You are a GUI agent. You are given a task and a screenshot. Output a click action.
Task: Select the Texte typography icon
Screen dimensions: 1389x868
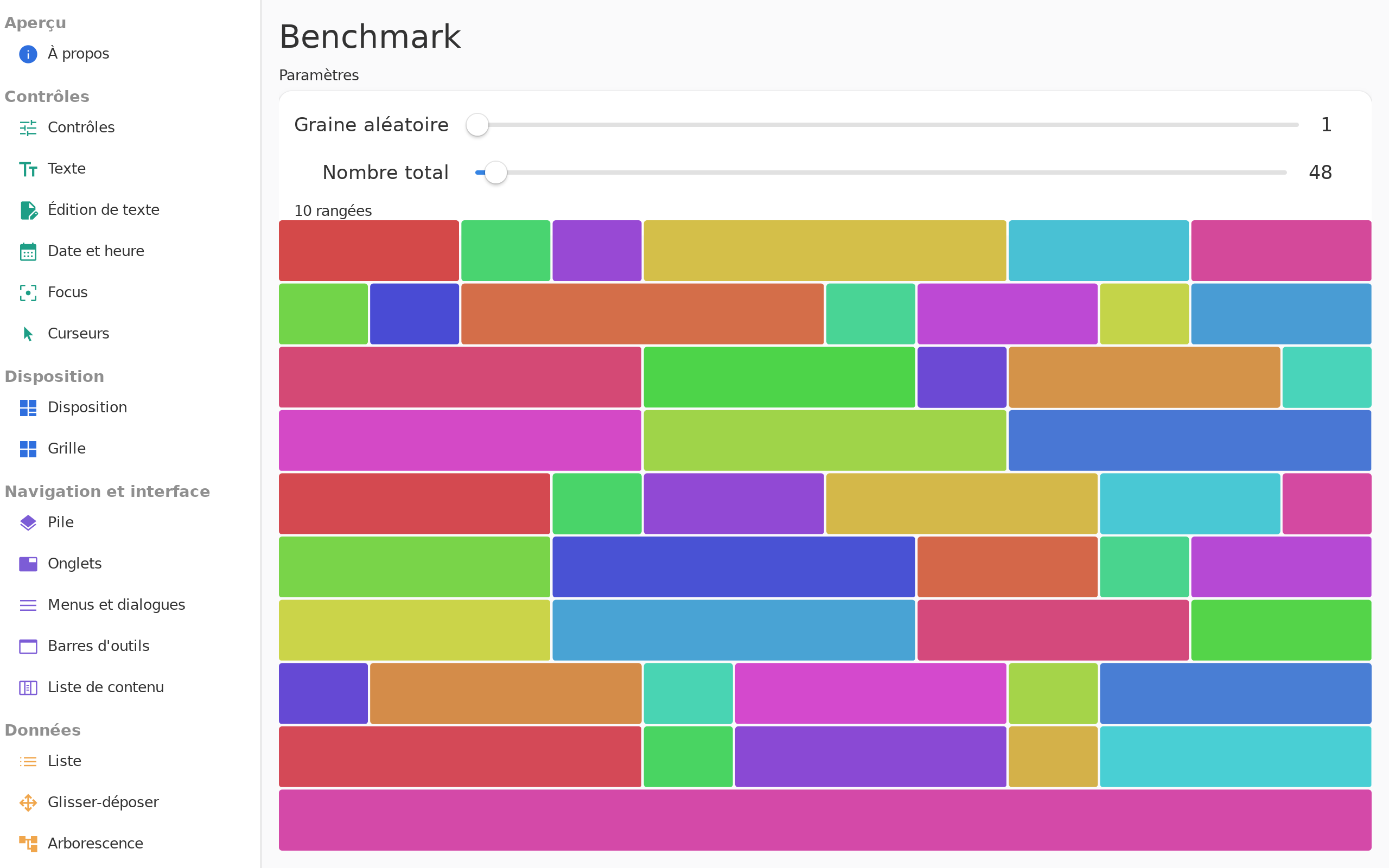pyautogui.click(x=28, y=169)
